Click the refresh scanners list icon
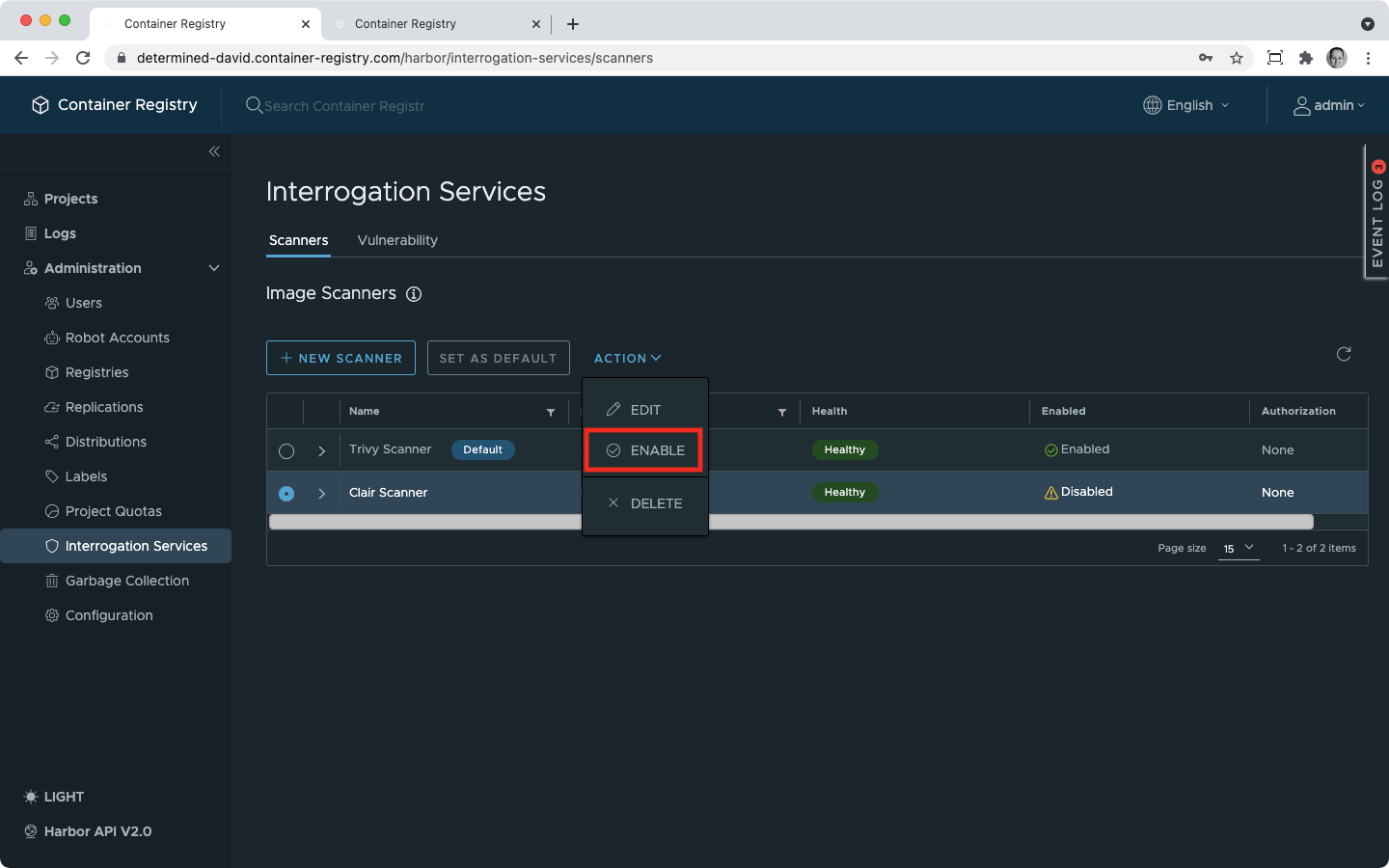This screenshot has width=1389, height=868. pos(1344,354)
